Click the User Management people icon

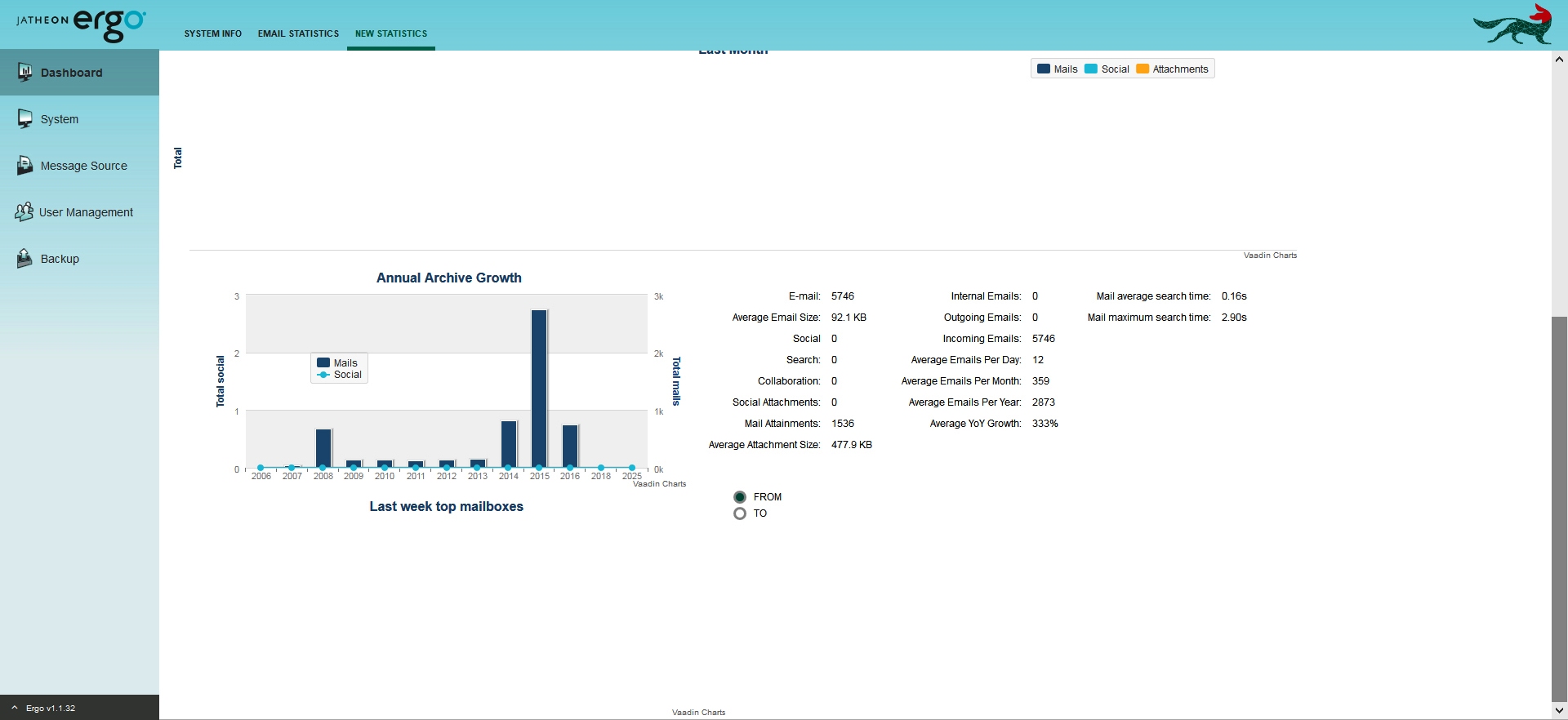[24, 211]
